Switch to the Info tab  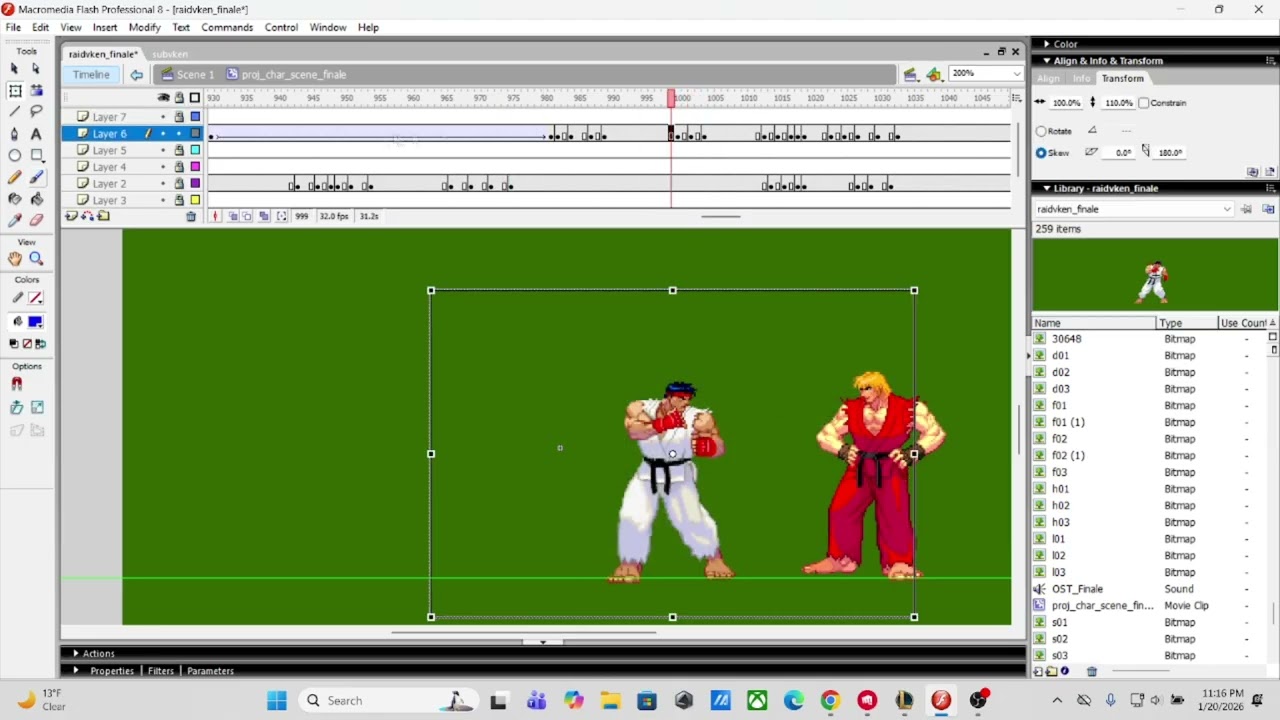1081,78
